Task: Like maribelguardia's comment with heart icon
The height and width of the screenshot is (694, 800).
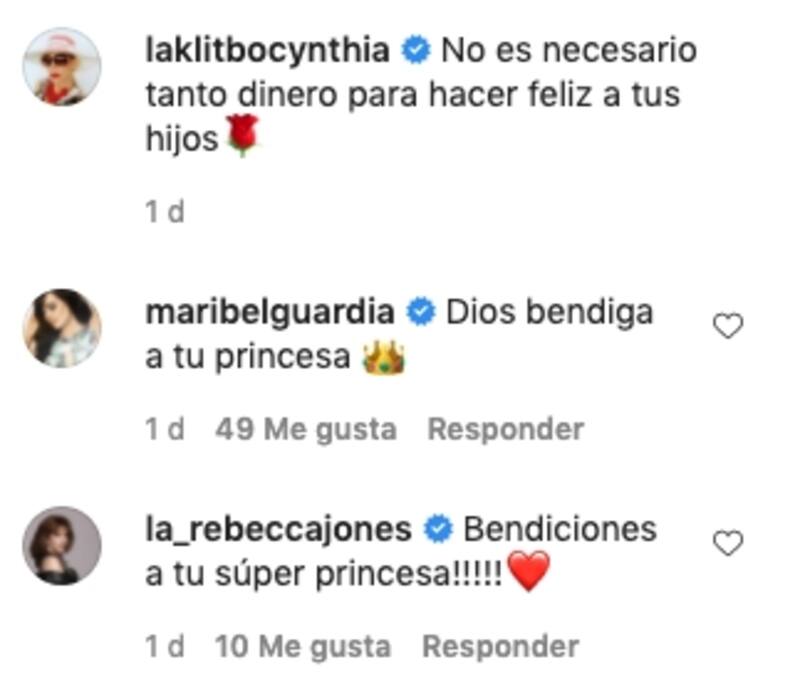Action: [728, 326]
